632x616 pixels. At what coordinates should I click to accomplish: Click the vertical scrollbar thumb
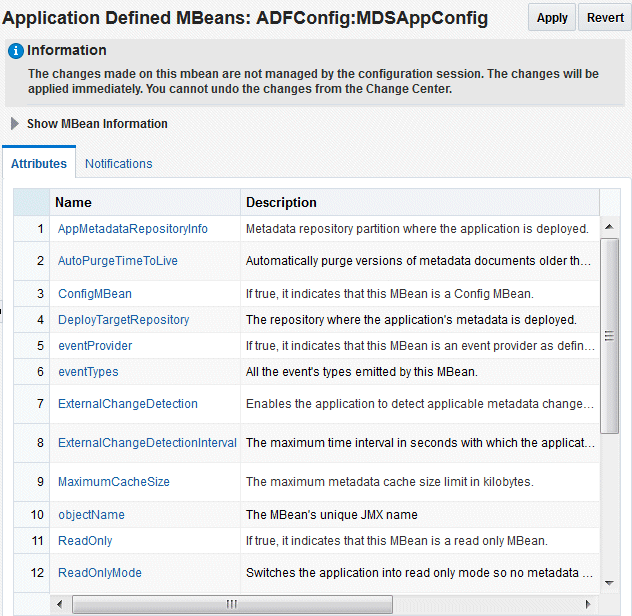pyautogui.click(x=609, y=336)
